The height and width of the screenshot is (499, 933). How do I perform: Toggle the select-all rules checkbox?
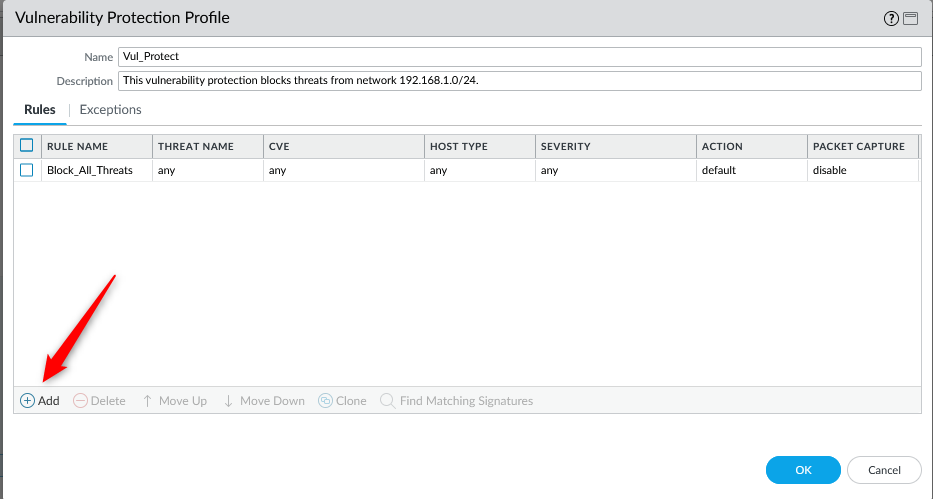coord(27,146)
